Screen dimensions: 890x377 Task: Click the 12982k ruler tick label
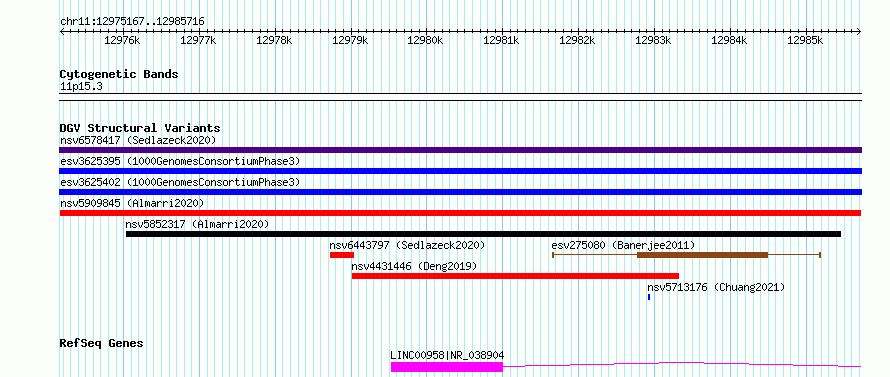[578, 40]
